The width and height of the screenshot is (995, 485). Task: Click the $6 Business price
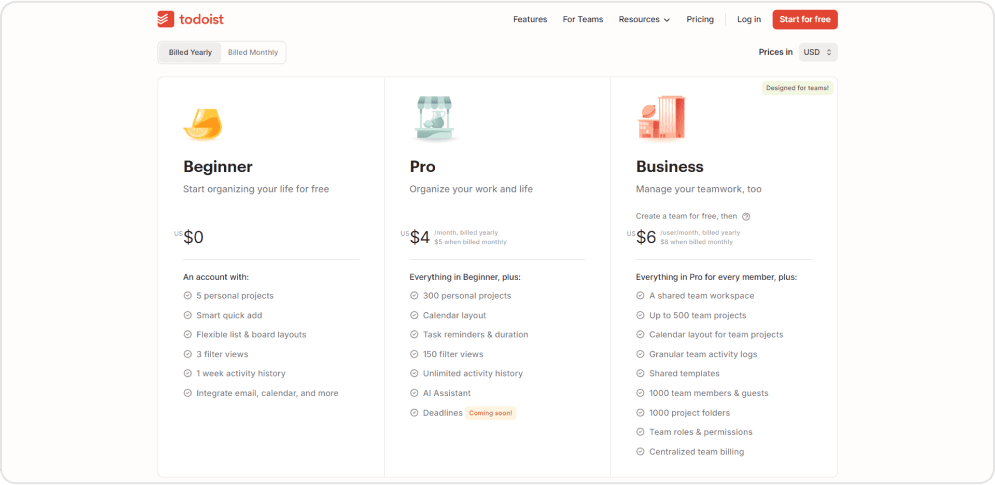(646, 237)
